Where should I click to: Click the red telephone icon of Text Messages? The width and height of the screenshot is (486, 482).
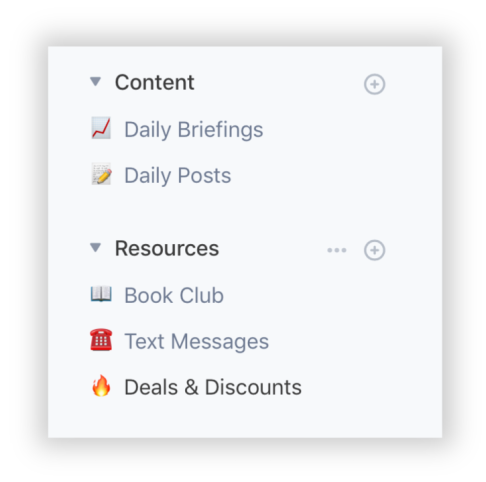click(101, 340)
